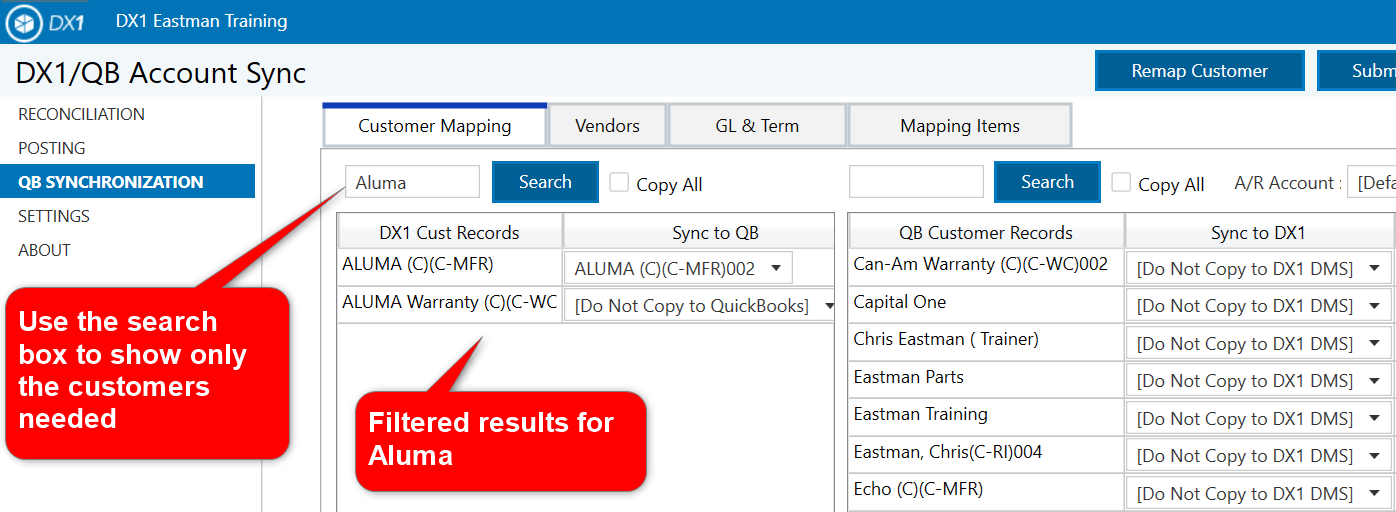Switch to the Vendors tab
The image size is (1396, 512).
pos(607,126)
